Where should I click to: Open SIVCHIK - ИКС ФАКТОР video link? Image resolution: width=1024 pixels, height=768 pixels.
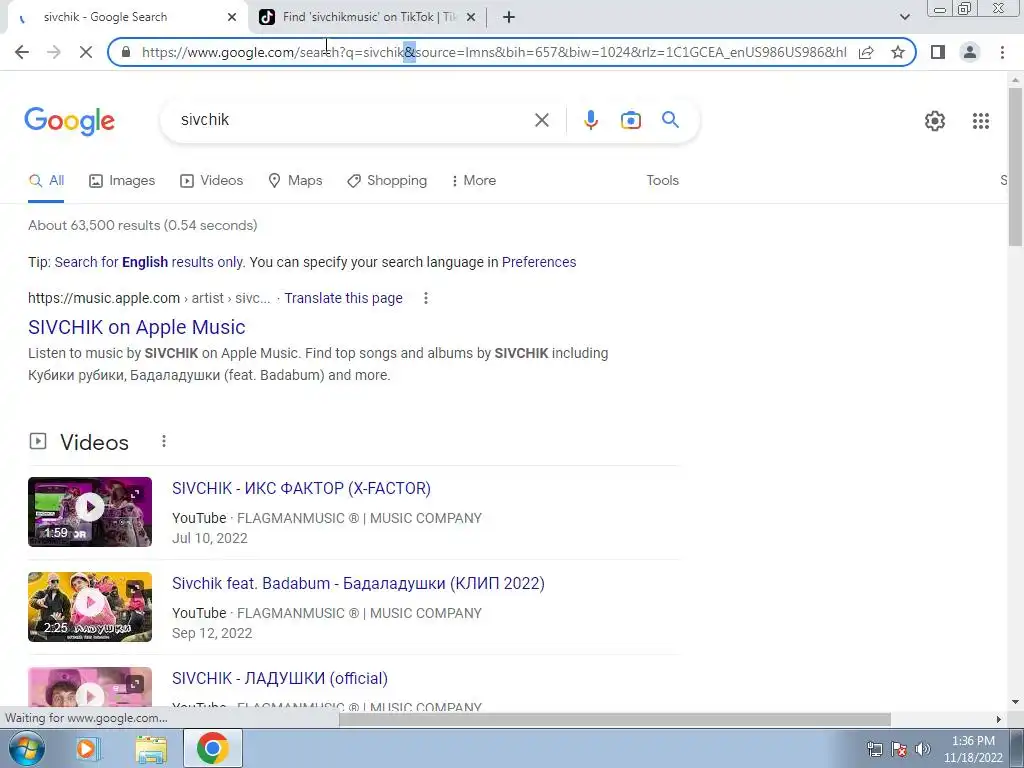pyautogui.click(x=301, y=488)
